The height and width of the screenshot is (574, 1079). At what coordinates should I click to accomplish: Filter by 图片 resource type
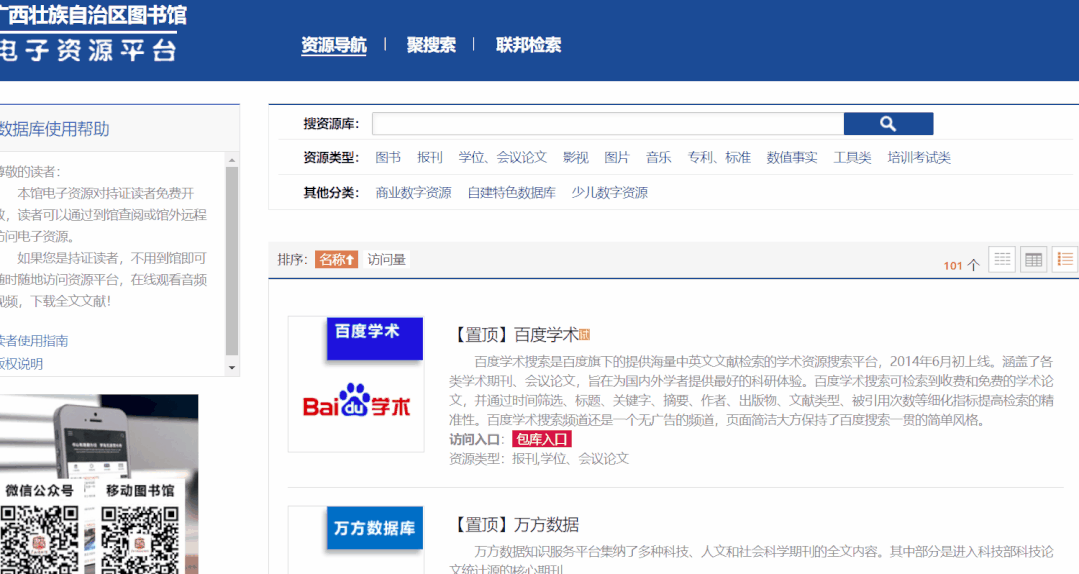(x=617, y=158)
